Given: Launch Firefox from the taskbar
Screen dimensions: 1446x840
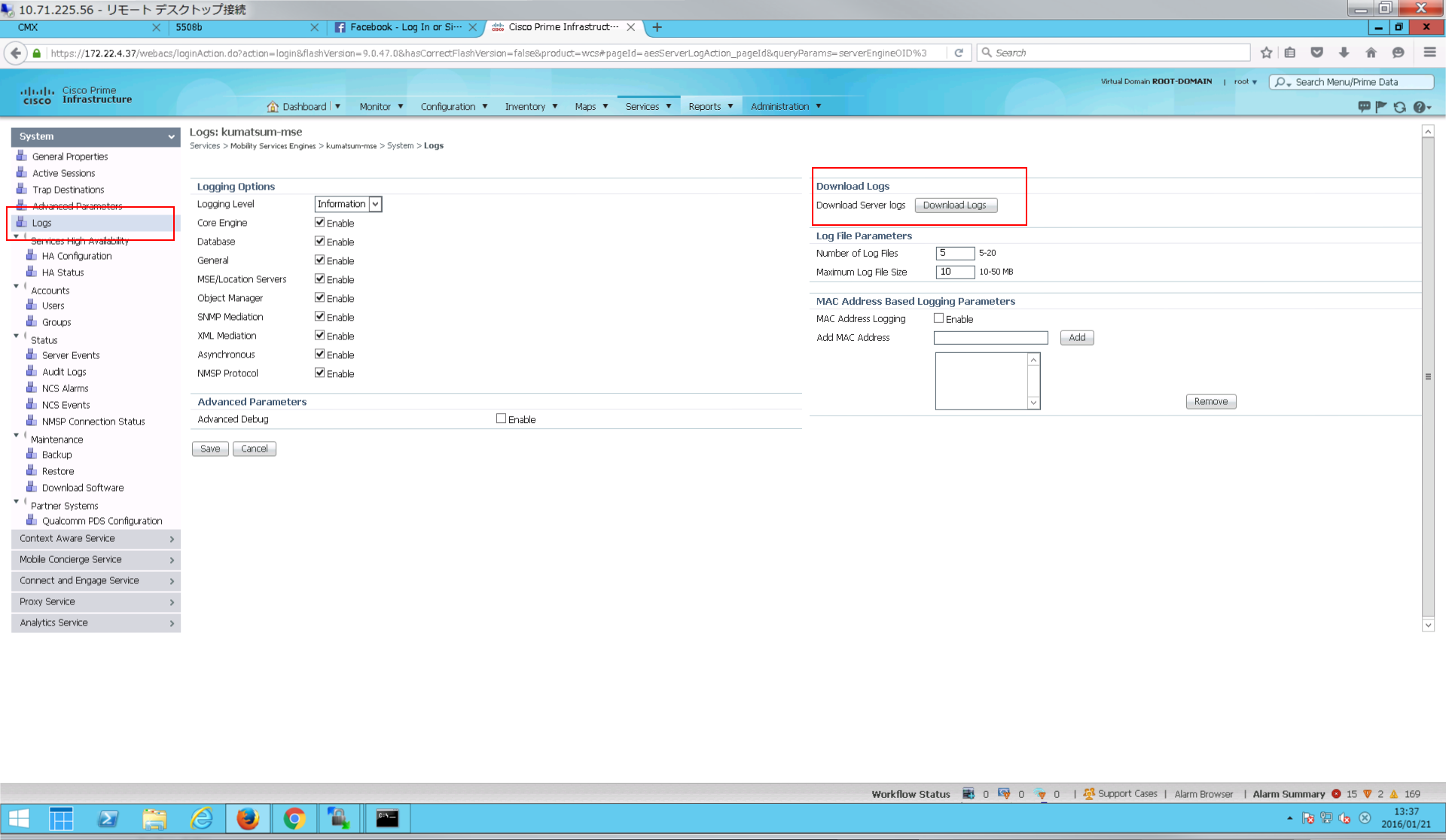Looking at the screenshot, I should pos(248,818).
